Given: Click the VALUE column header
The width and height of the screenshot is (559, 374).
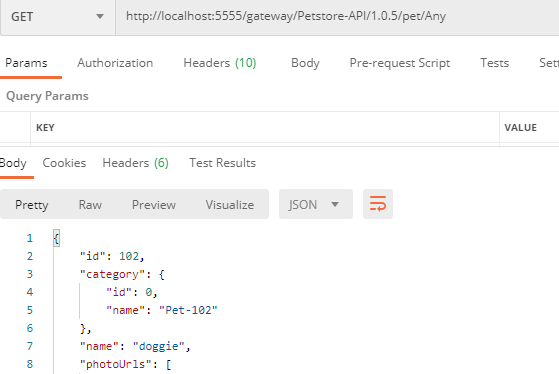Looking at the screenshot, I should [x=520, y=128].
